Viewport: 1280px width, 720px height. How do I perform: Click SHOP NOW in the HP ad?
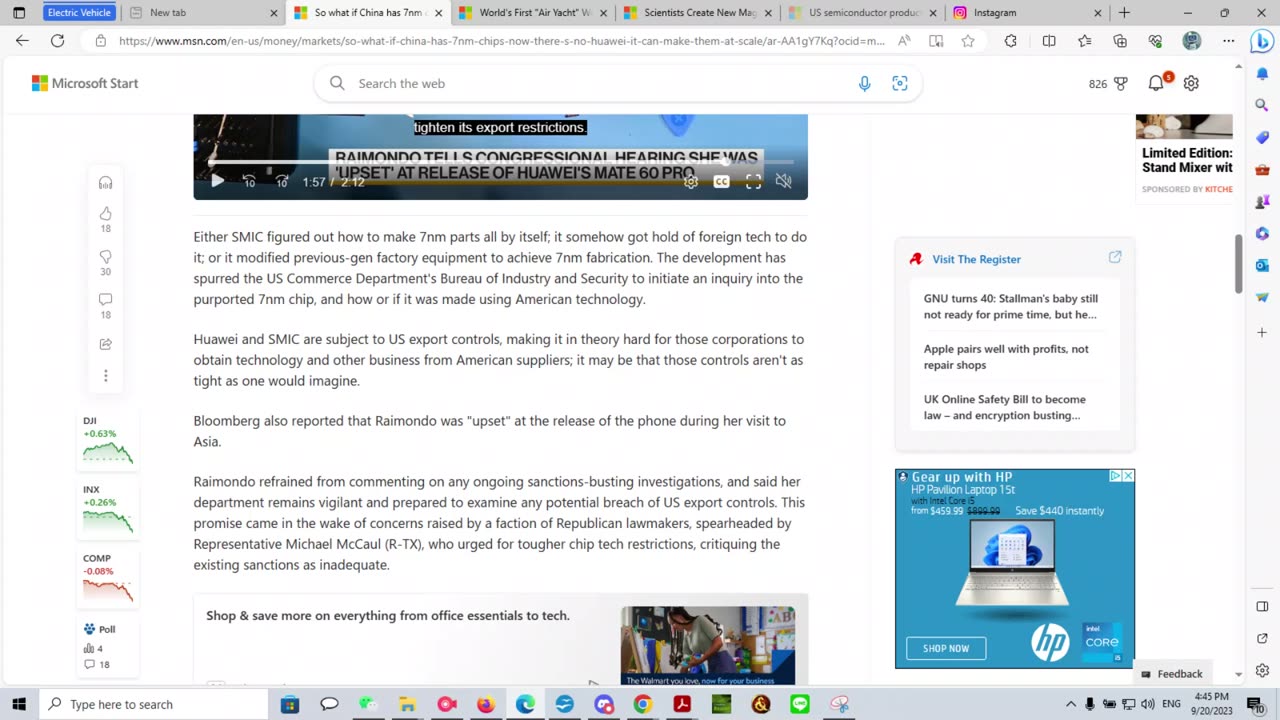coord(946,648)
